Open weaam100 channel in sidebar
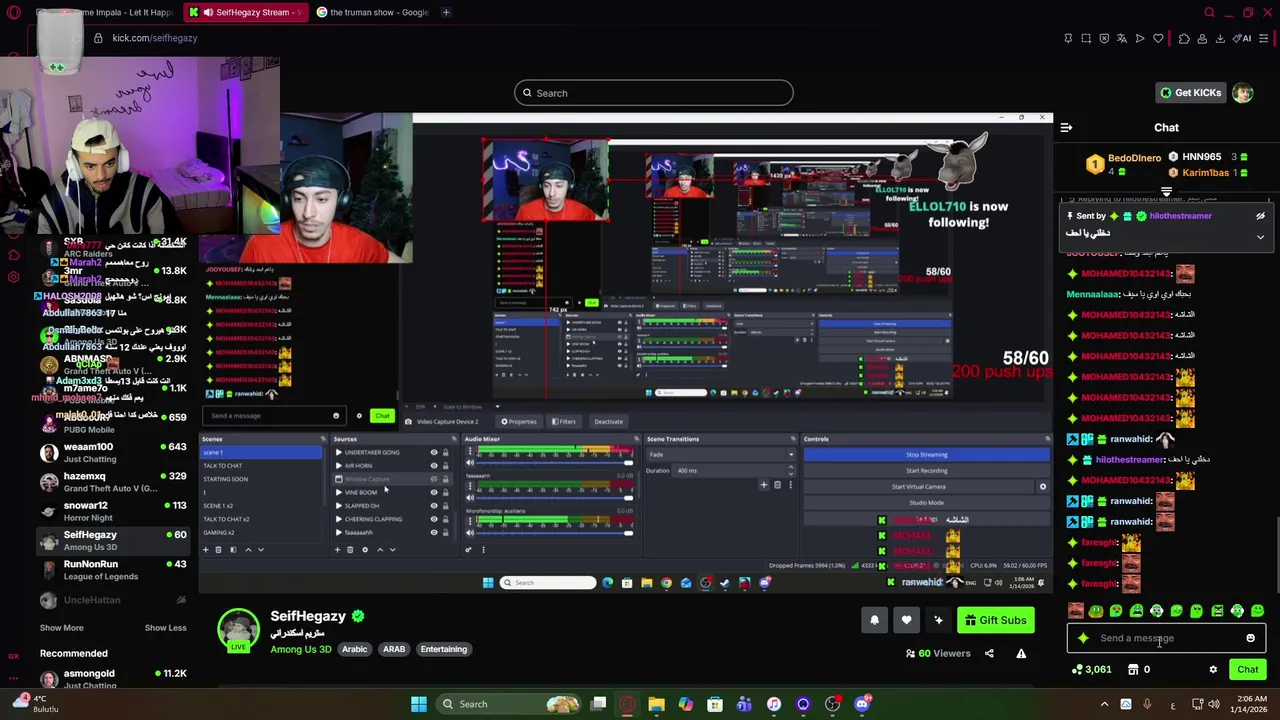The image size is (1280, 720). tap(113, 453)
